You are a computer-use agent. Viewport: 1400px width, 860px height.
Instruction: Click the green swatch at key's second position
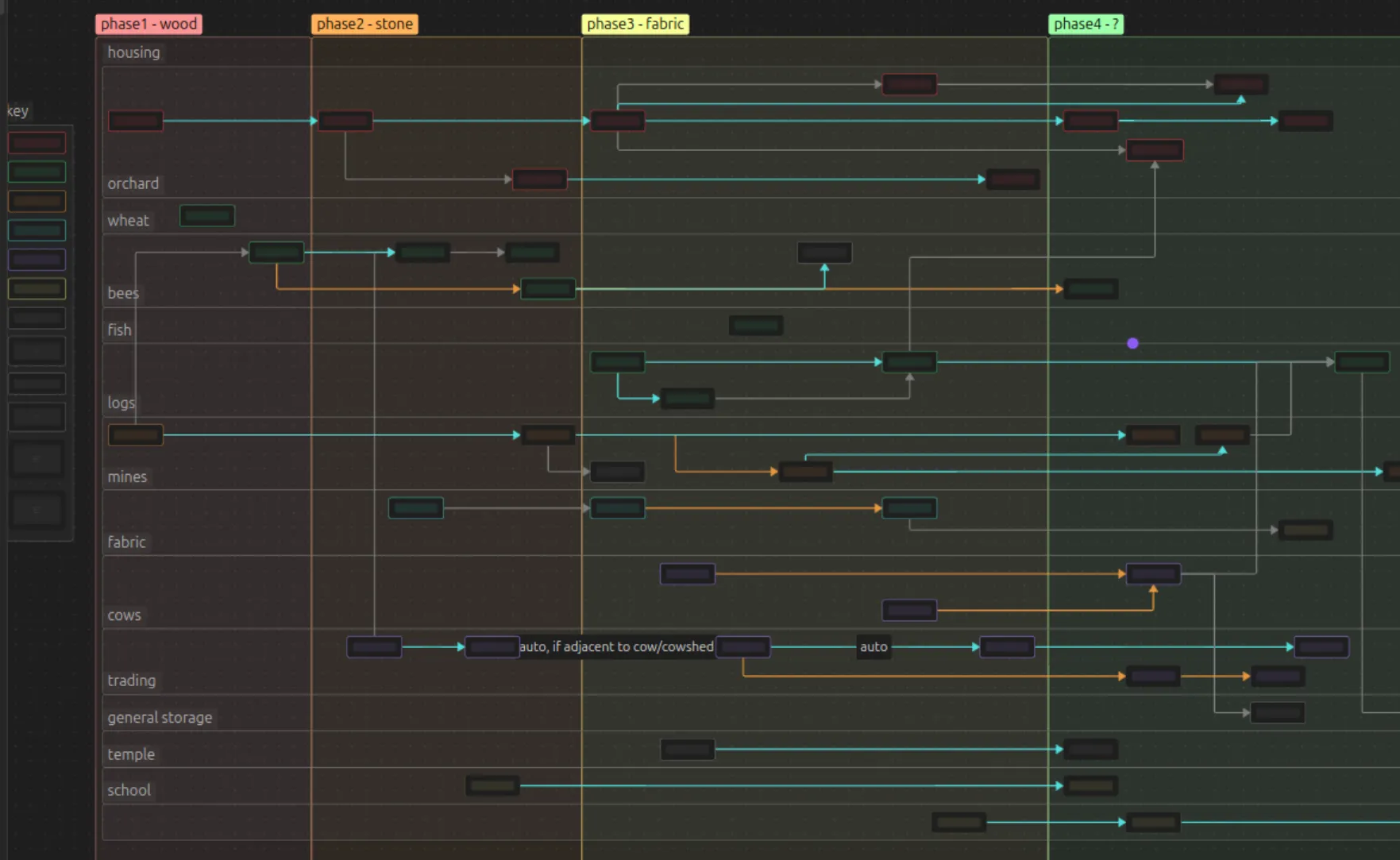coord(37,172)
